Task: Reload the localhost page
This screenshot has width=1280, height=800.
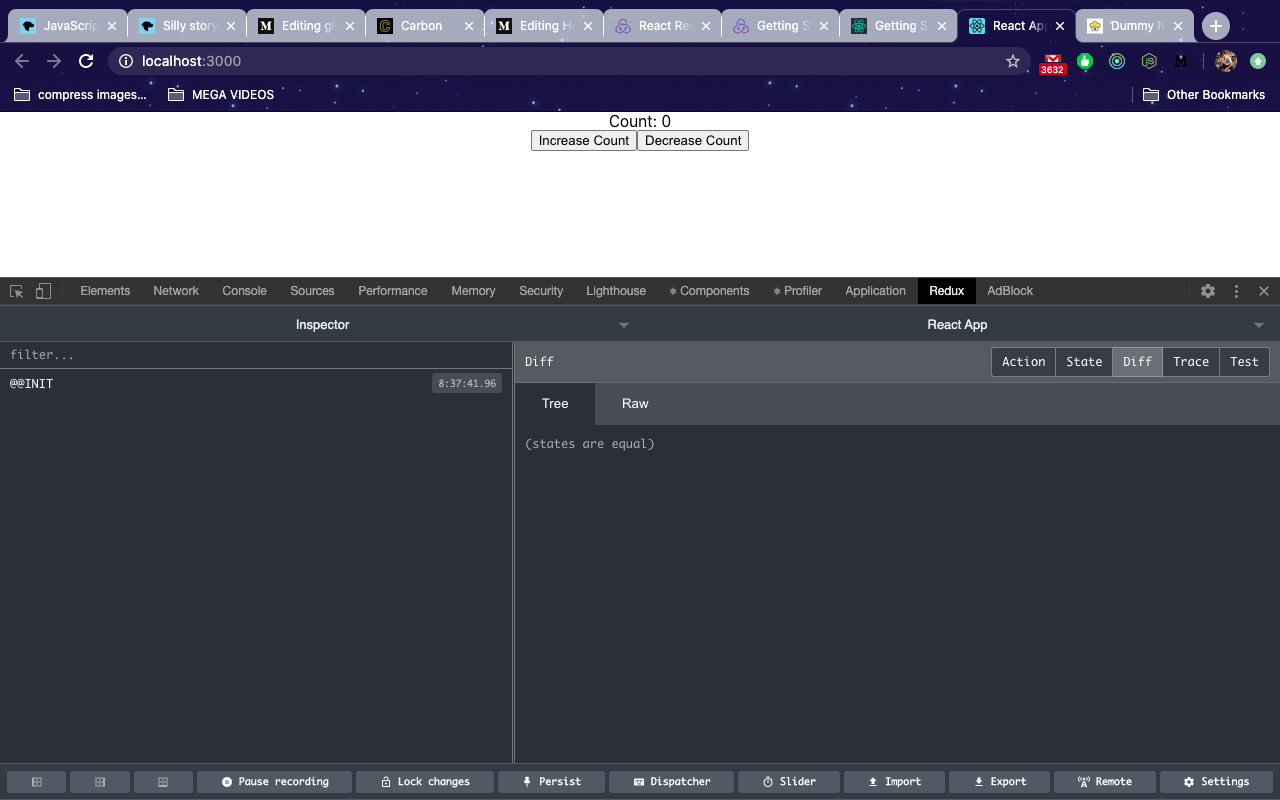Action: pyautogui.click(x=86, y=61)
